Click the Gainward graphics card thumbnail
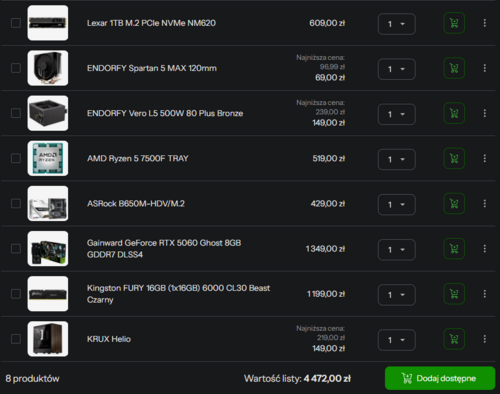 pos(48,249)
